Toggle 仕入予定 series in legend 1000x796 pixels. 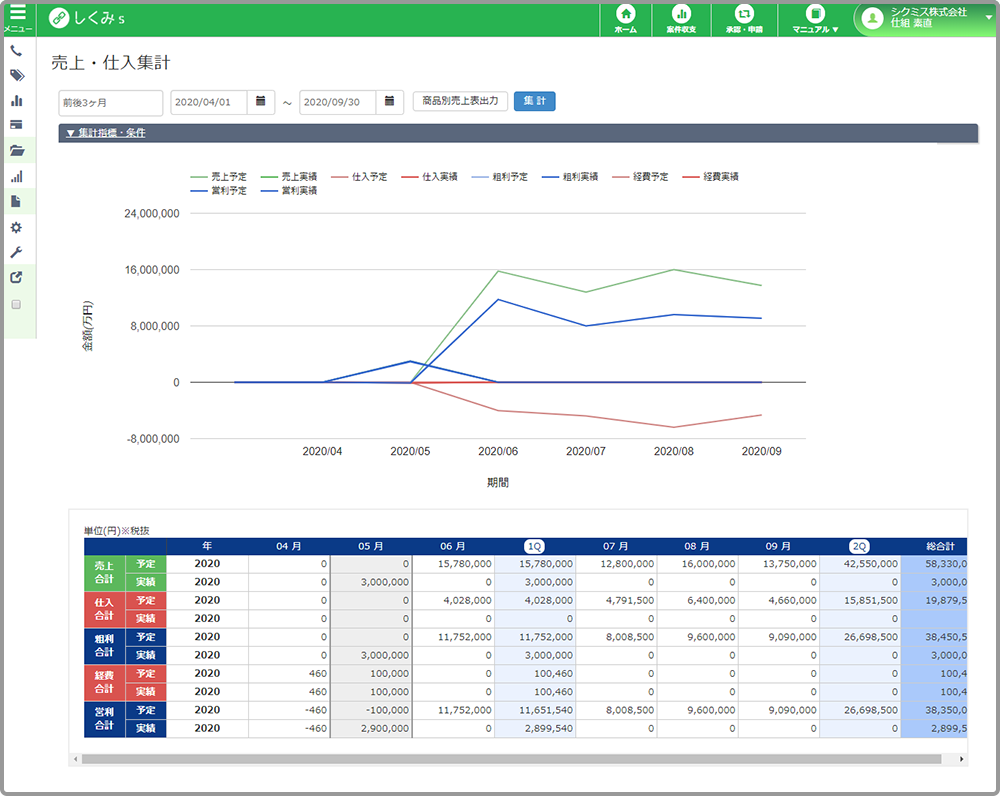pos(359,177)
